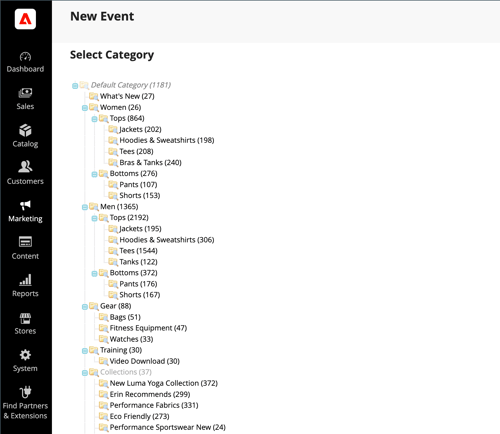The image size is (500, 434).
Task: Click the Adobe Commerce logo
Action: coord(25,19)
